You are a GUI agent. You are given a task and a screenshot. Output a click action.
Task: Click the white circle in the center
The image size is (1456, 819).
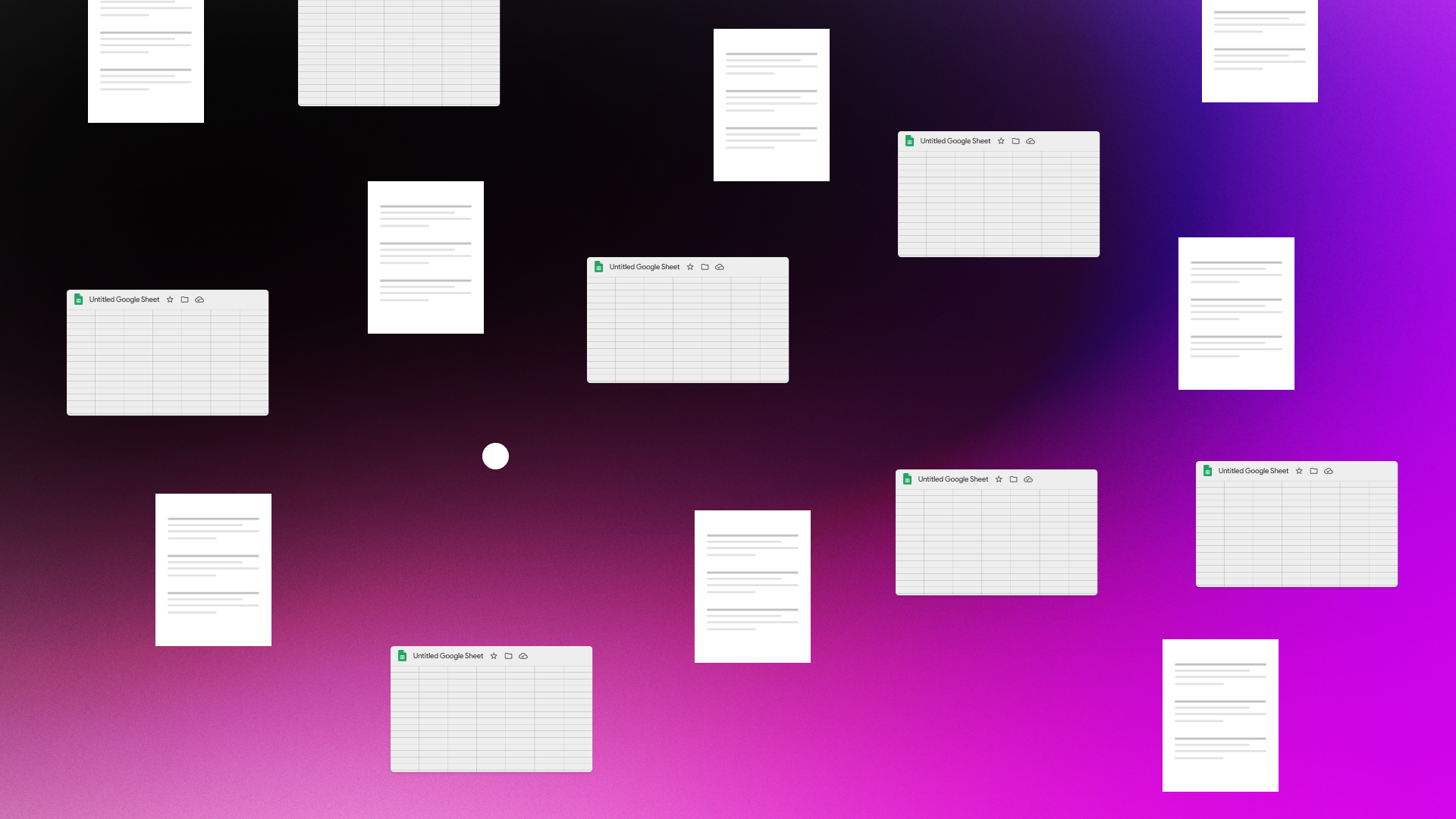(x=495, y=456)
